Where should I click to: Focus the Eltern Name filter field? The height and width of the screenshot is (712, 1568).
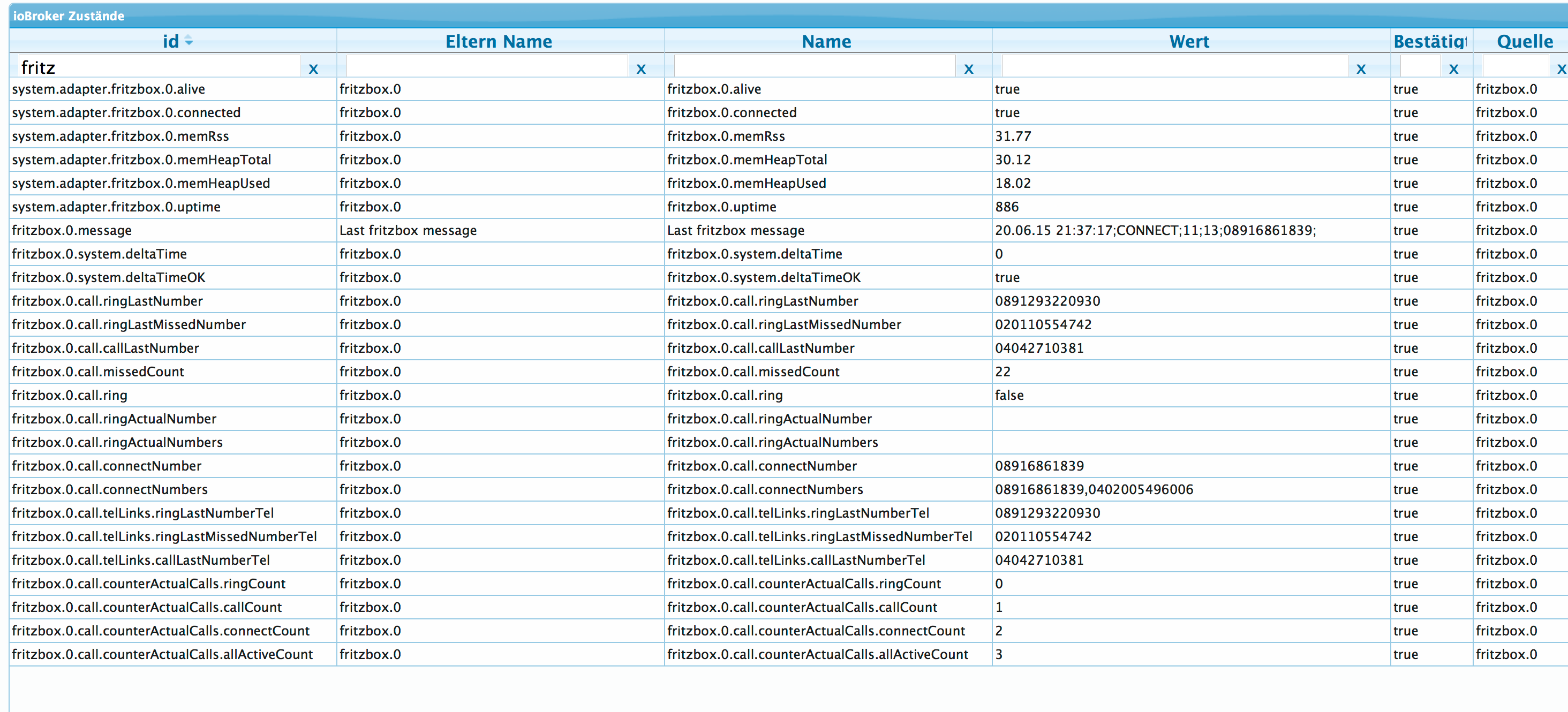point(486,66)
